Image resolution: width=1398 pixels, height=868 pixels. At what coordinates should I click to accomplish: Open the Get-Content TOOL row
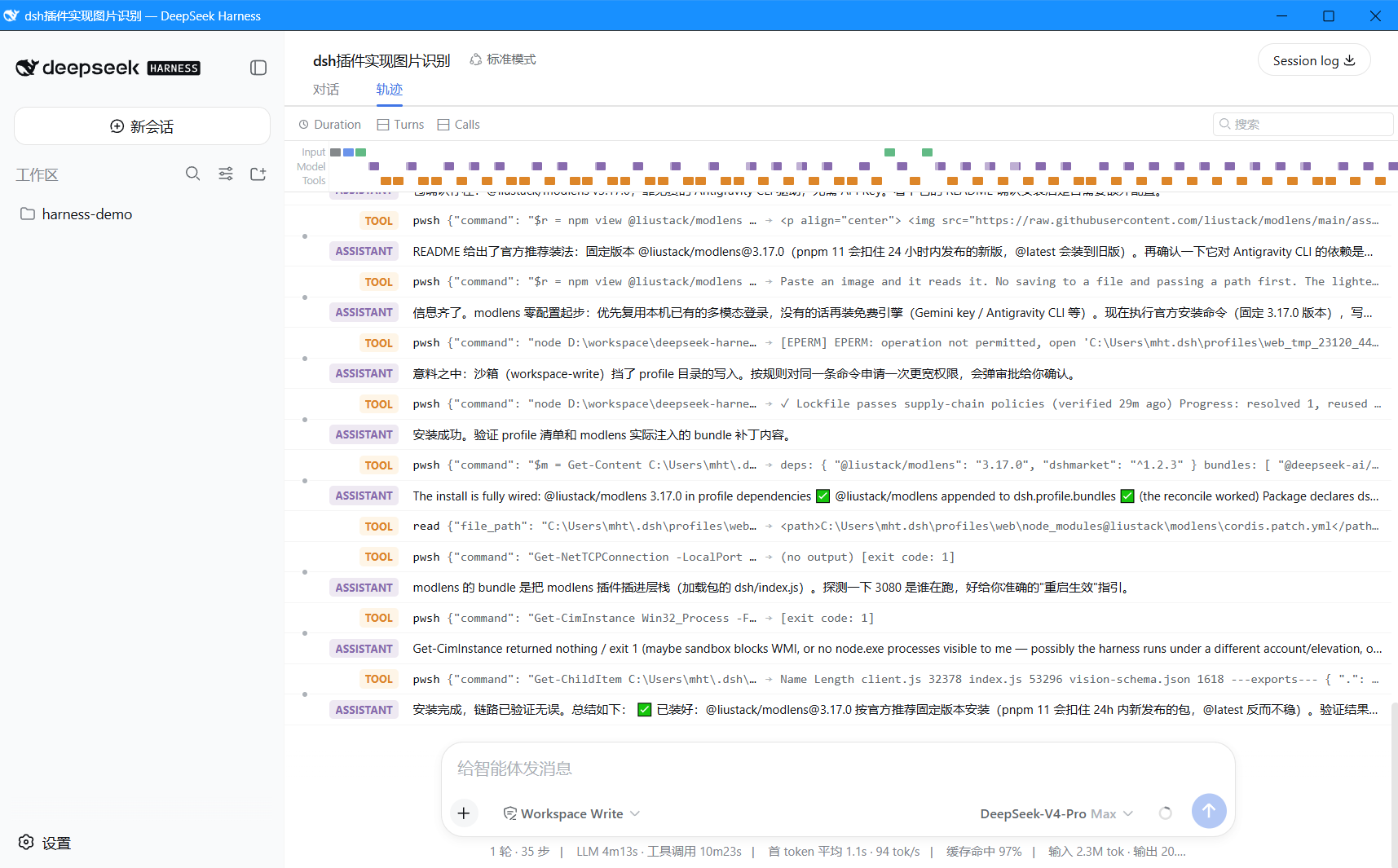(x=837, y=465)
